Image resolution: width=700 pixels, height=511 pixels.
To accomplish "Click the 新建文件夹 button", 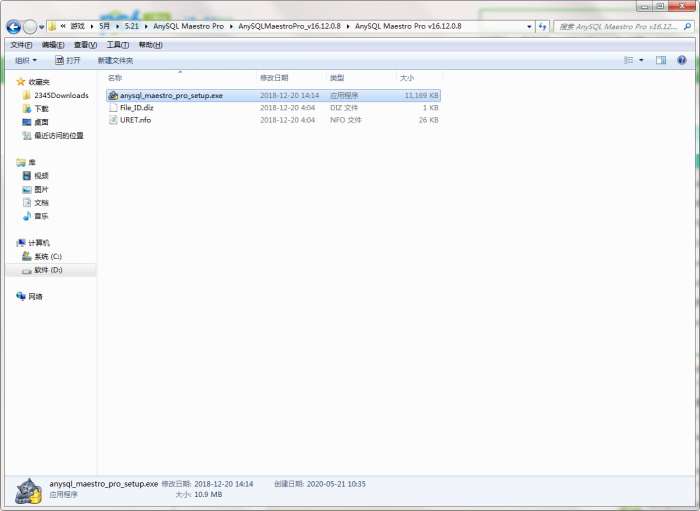I will tap(115, 60).
